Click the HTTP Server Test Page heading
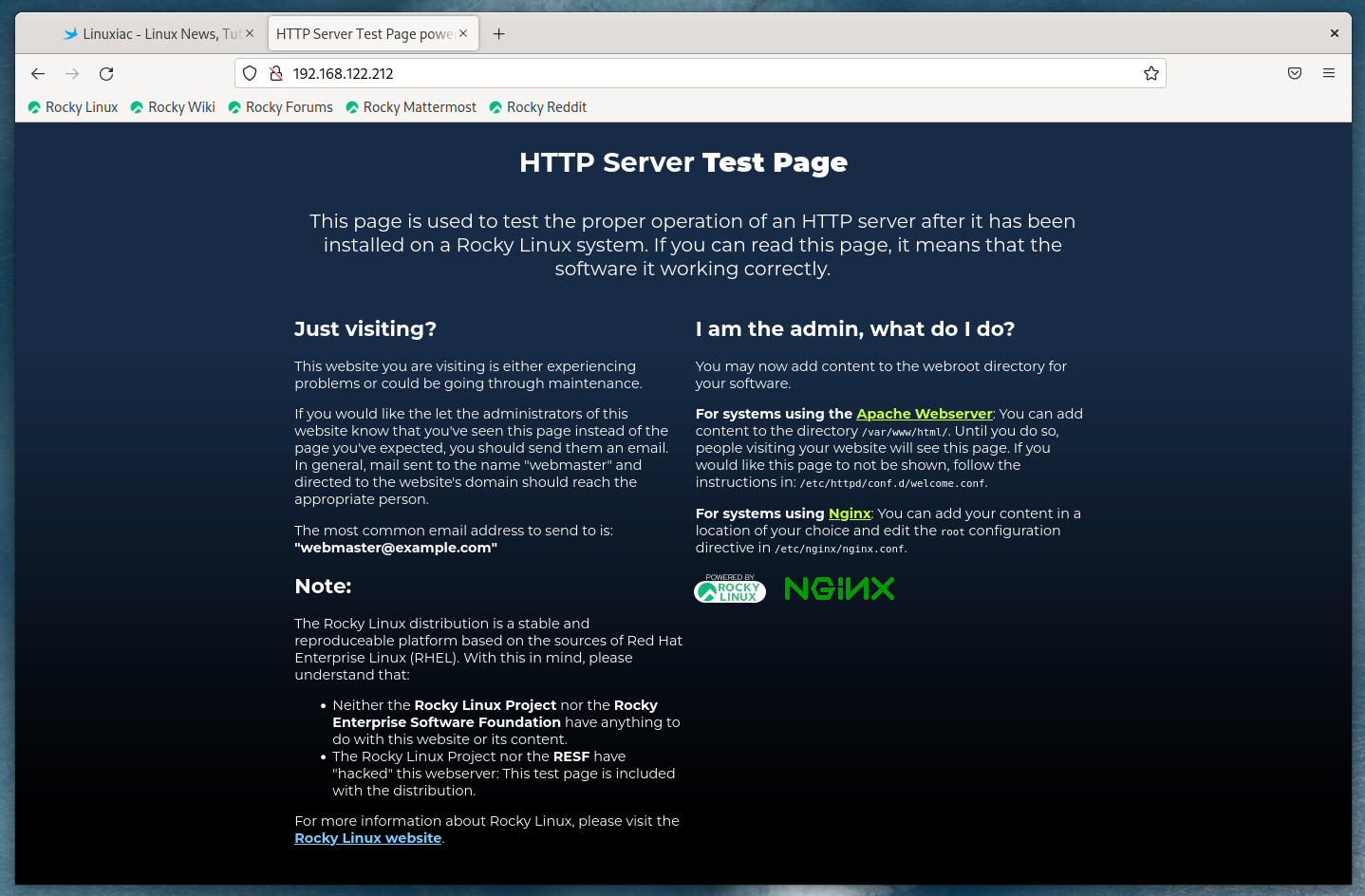 683,162
